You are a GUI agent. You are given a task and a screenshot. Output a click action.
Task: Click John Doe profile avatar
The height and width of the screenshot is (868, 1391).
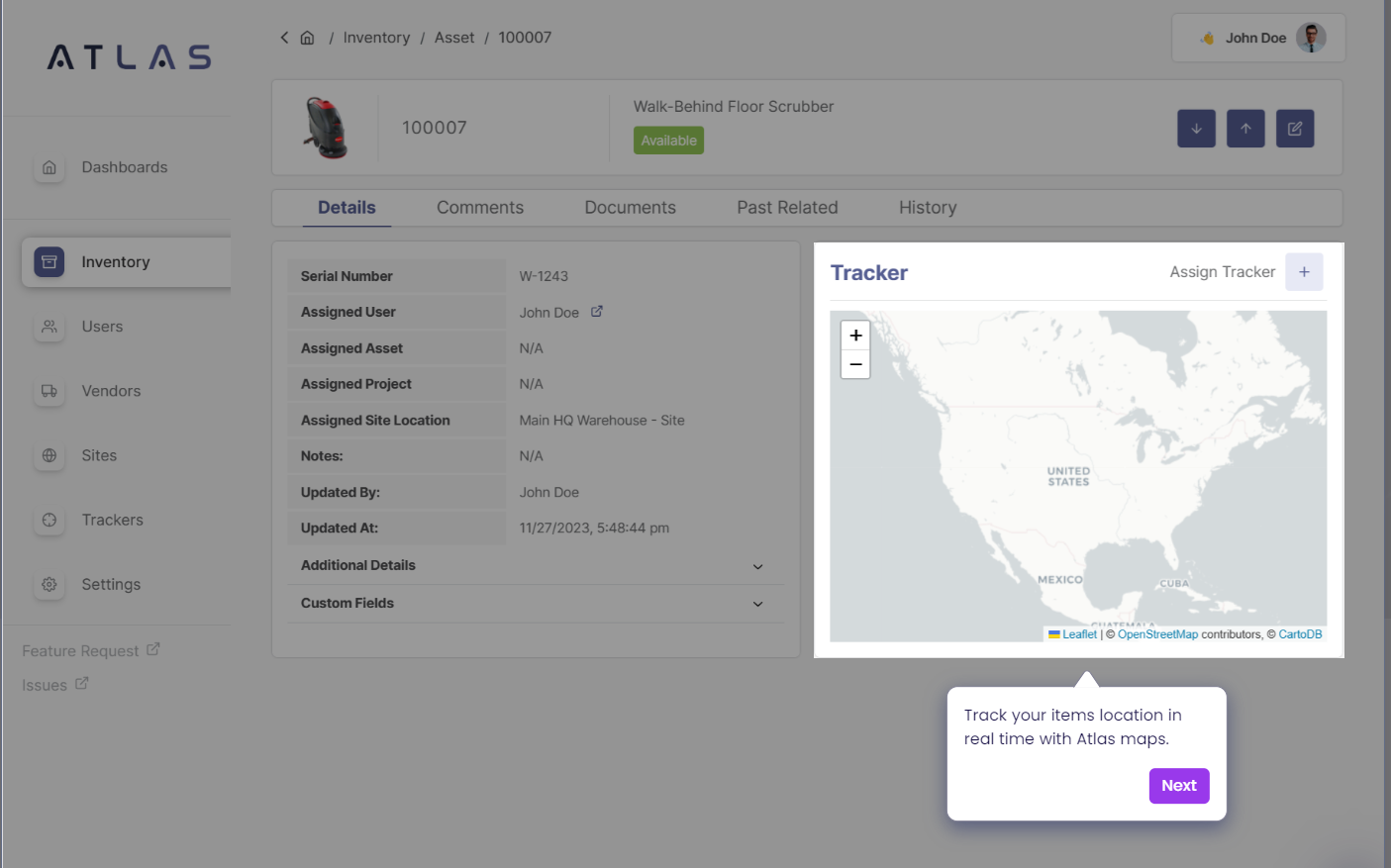point(1311,38)
